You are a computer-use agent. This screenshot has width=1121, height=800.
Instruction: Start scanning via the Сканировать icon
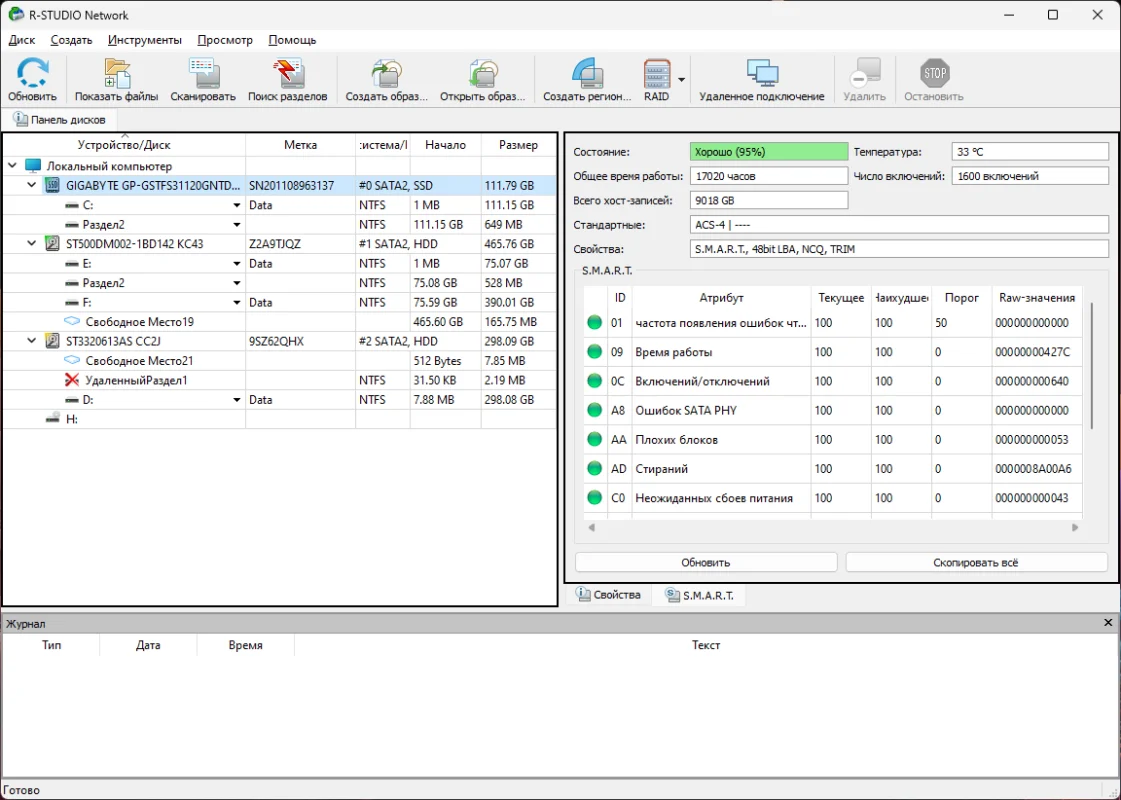[x=203, y=73]
